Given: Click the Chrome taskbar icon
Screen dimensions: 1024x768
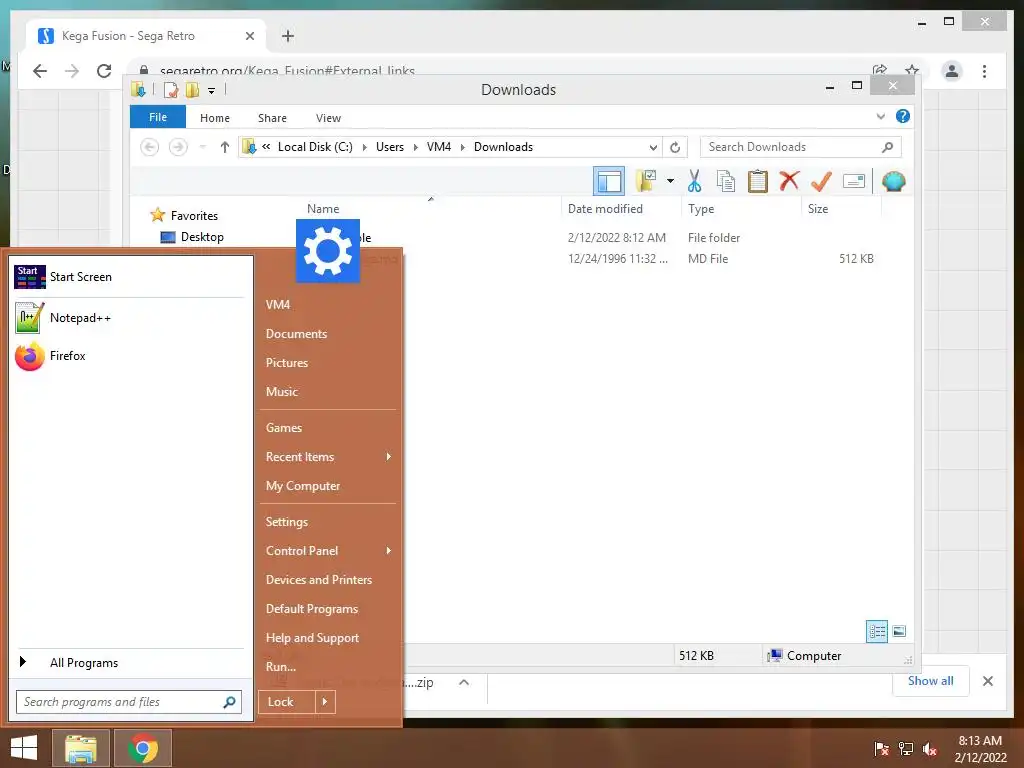Looking at the screenshot, I should tap(143, 748).
